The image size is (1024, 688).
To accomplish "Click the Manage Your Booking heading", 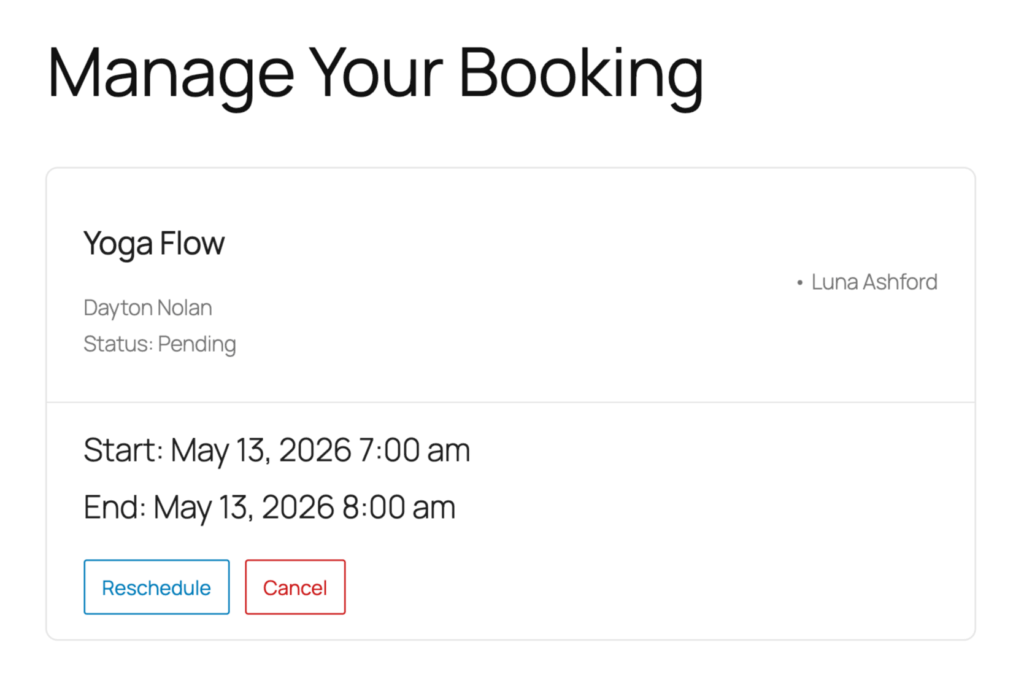I will 375,72.
